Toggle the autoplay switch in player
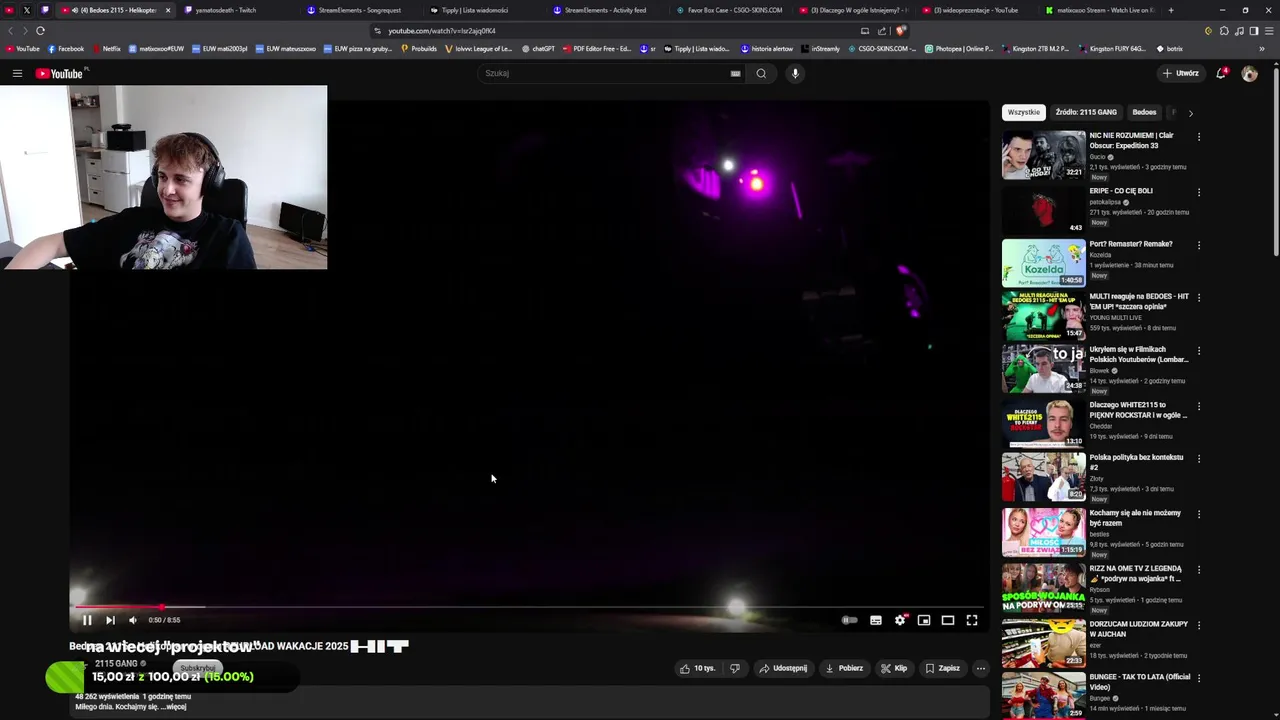 tap(849, 620)
